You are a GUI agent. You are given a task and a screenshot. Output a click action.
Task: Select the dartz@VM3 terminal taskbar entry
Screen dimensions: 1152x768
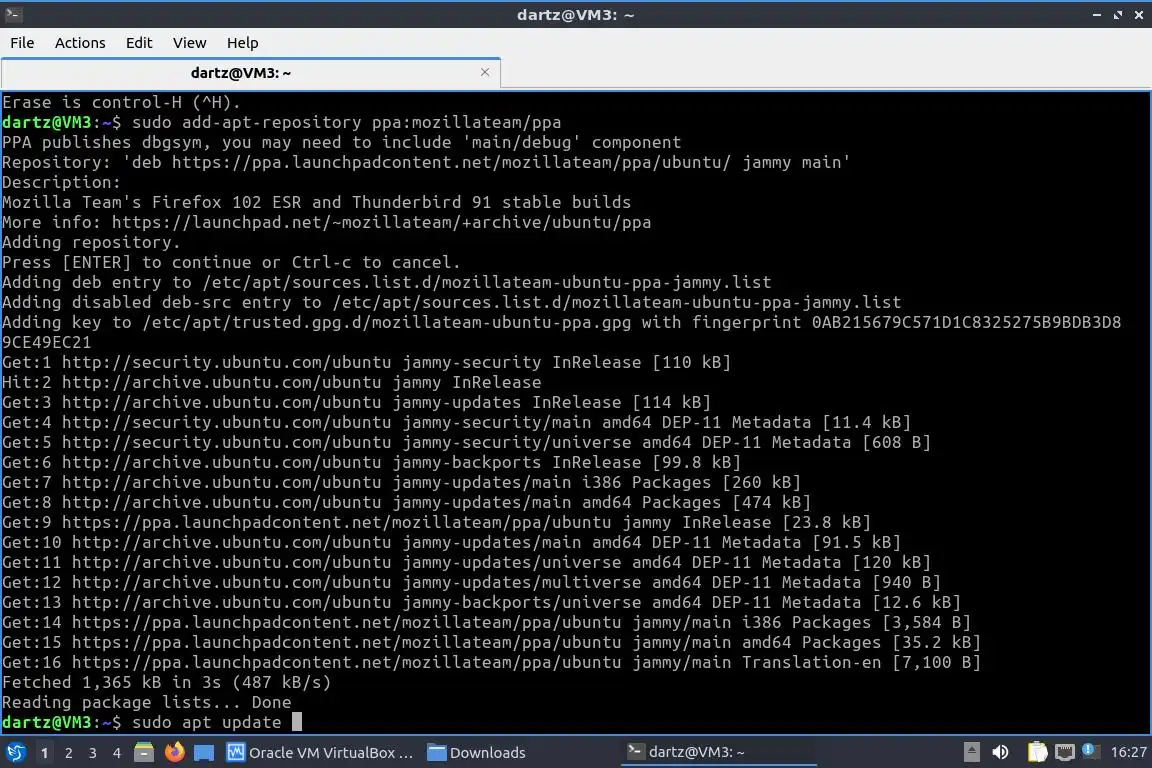pos(719,752)
